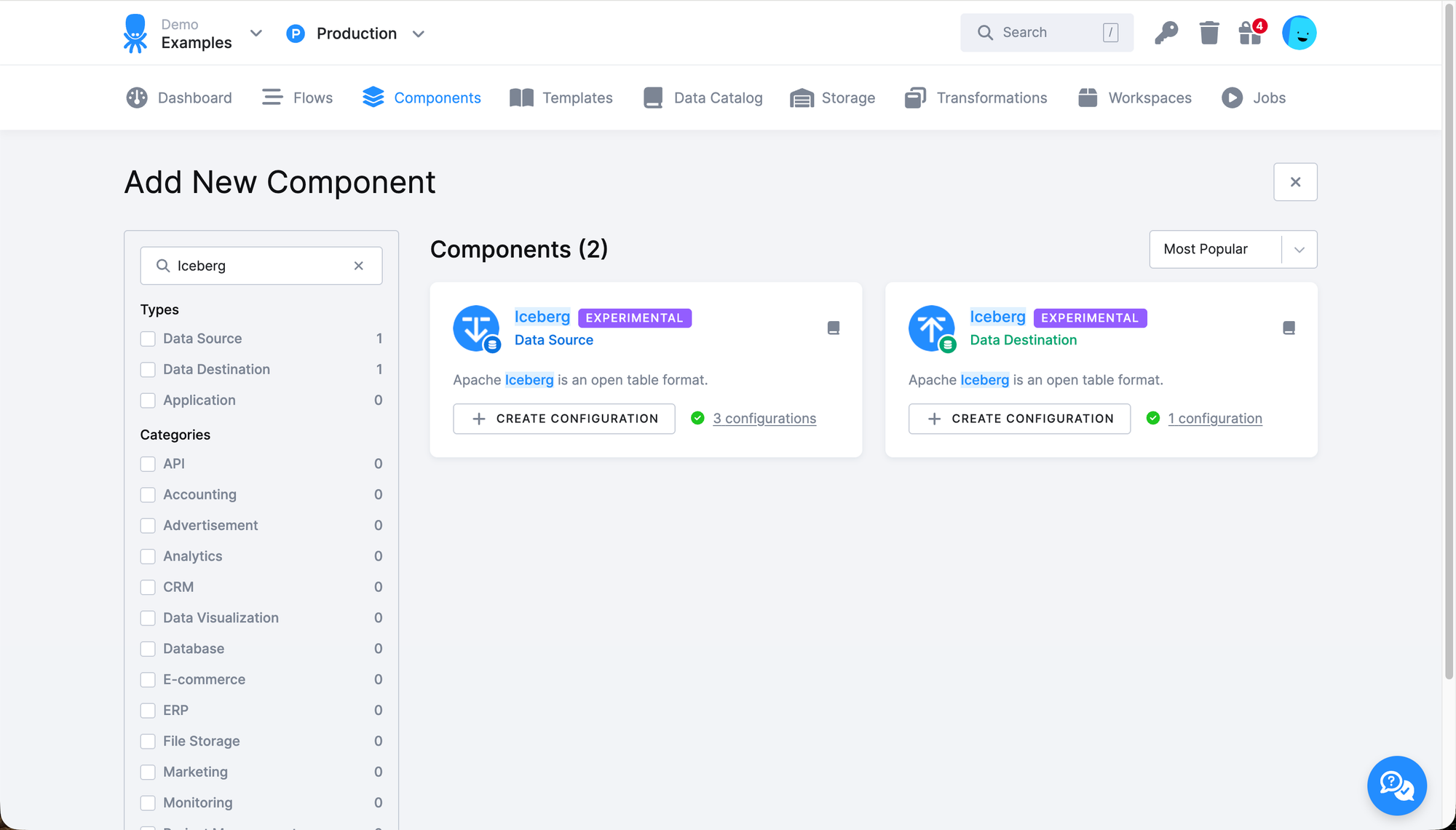
Task: Enable the Data Destination filter
Action: click(149, 369)
